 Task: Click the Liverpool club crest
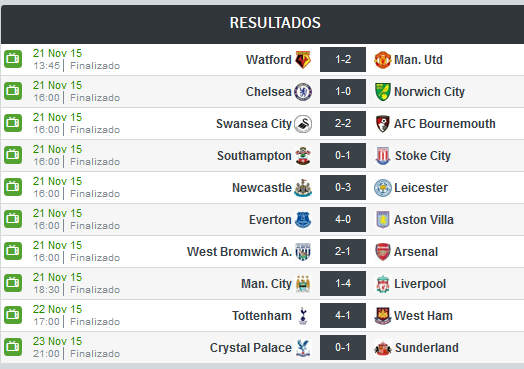point(383,284)
